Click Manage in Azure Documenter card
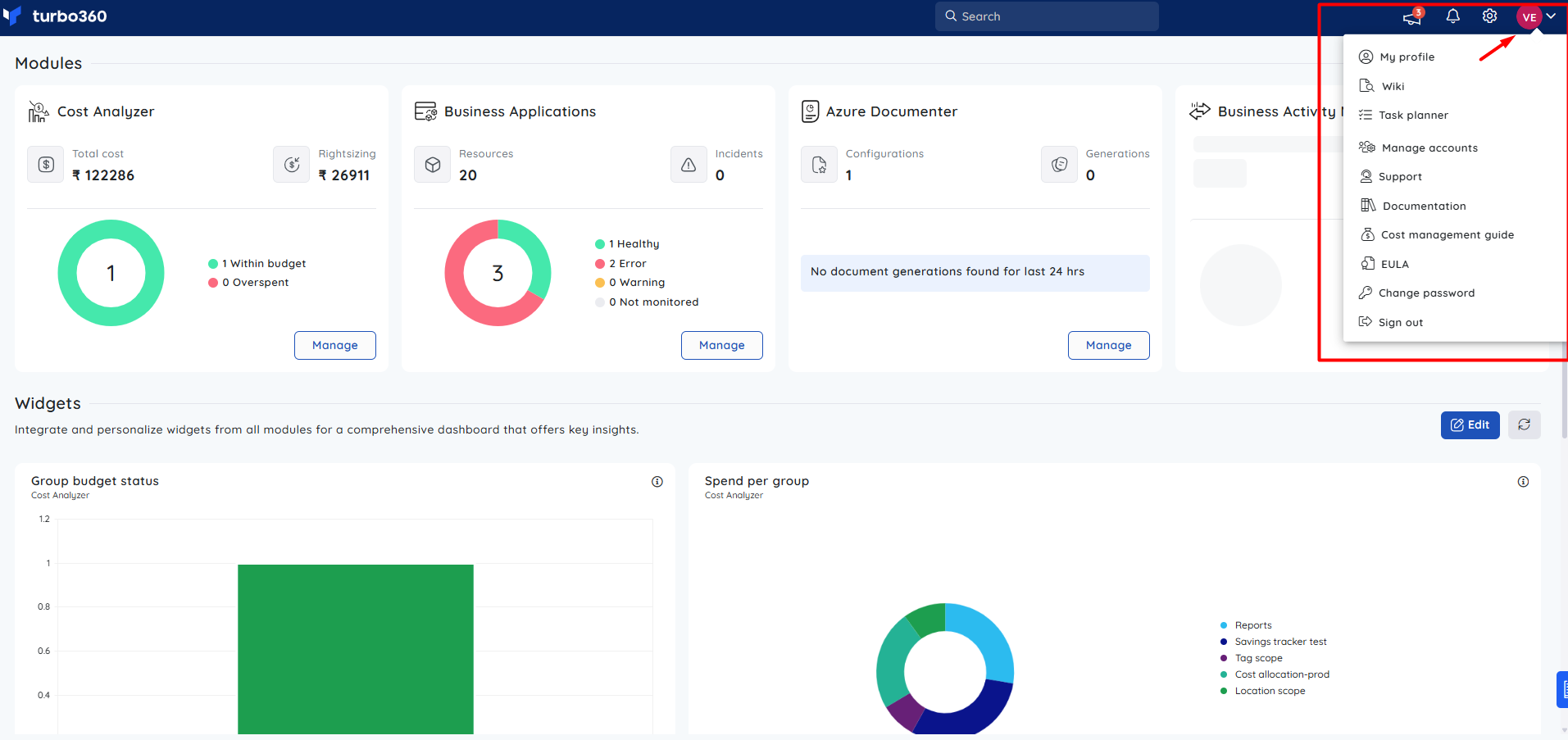The height and width of the screenshot is (740, 1568). pyautogui.click(x=1109, y=345)
